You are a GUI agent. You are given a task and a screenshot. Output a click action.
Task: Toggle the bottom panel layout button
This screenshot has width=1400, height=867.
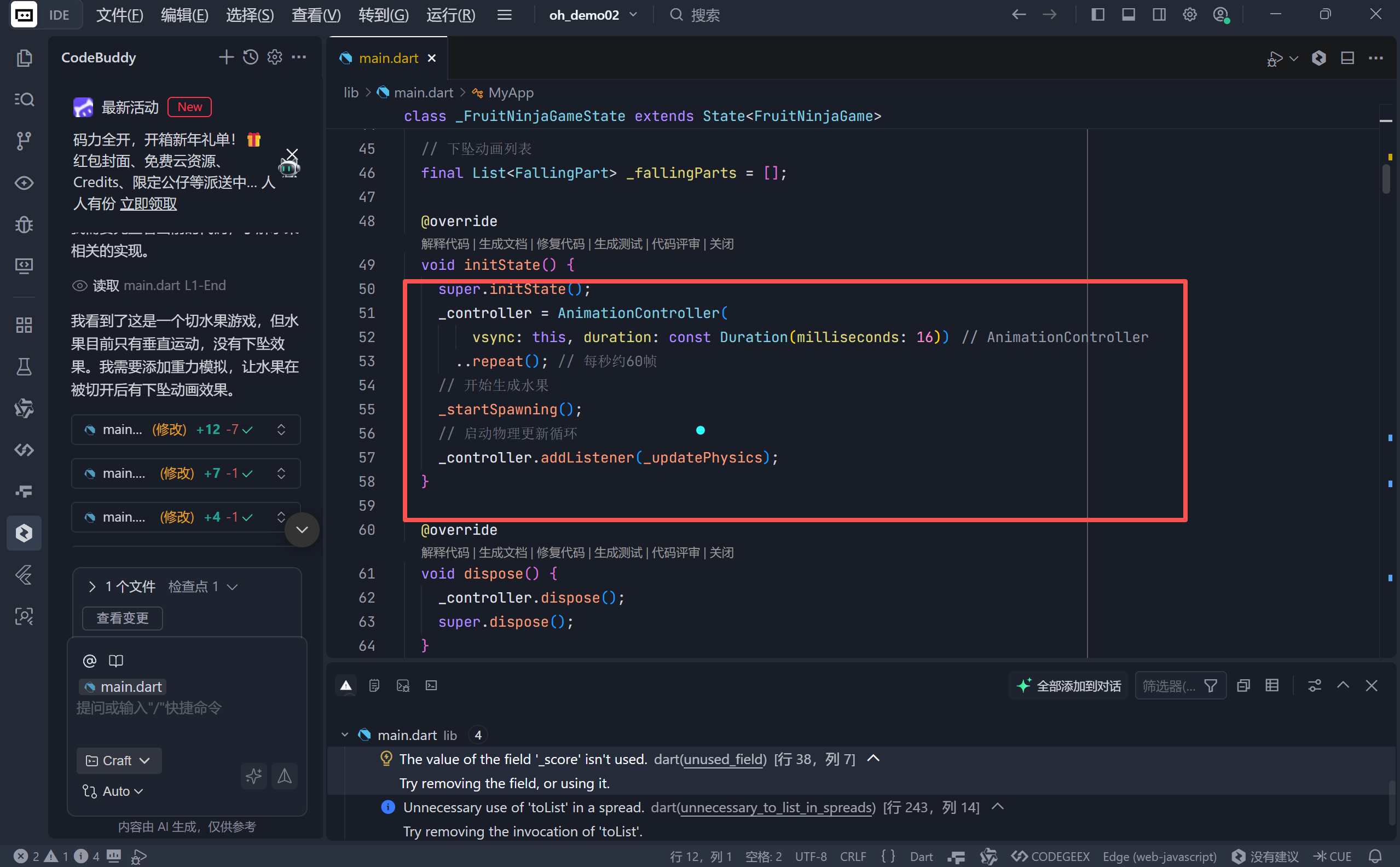(1128, 15)
